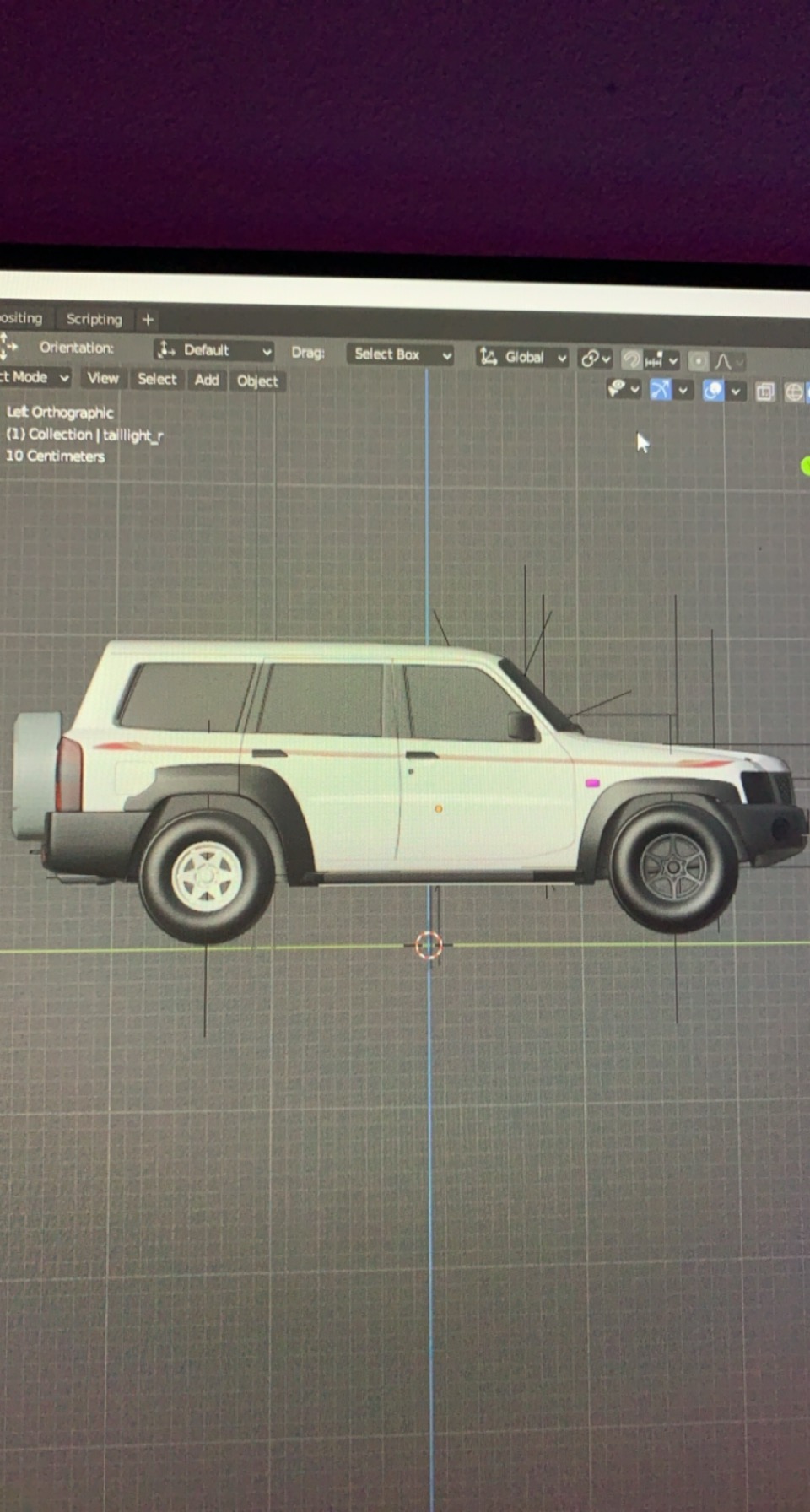Open the transform pivot point dropdown

595,359
